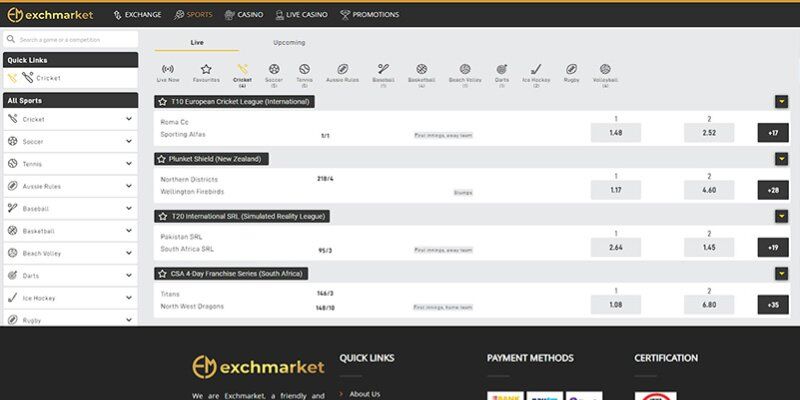800x400 pixels.
Task: Favourite the T10 European Cricket League star
Action: 162,102
